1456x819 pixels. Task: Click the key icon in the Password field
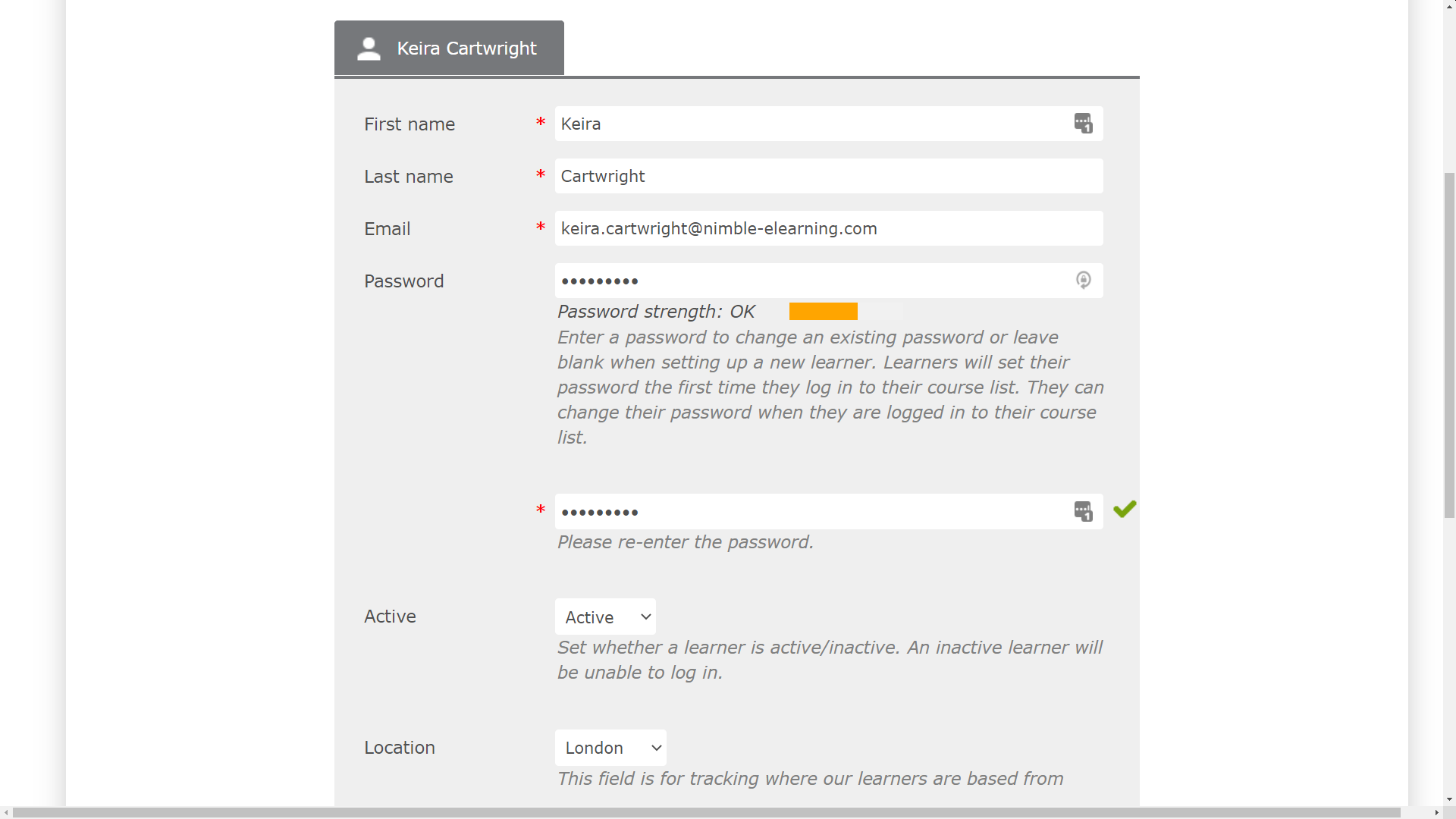pyautogui.click(x=1084, y=281)
